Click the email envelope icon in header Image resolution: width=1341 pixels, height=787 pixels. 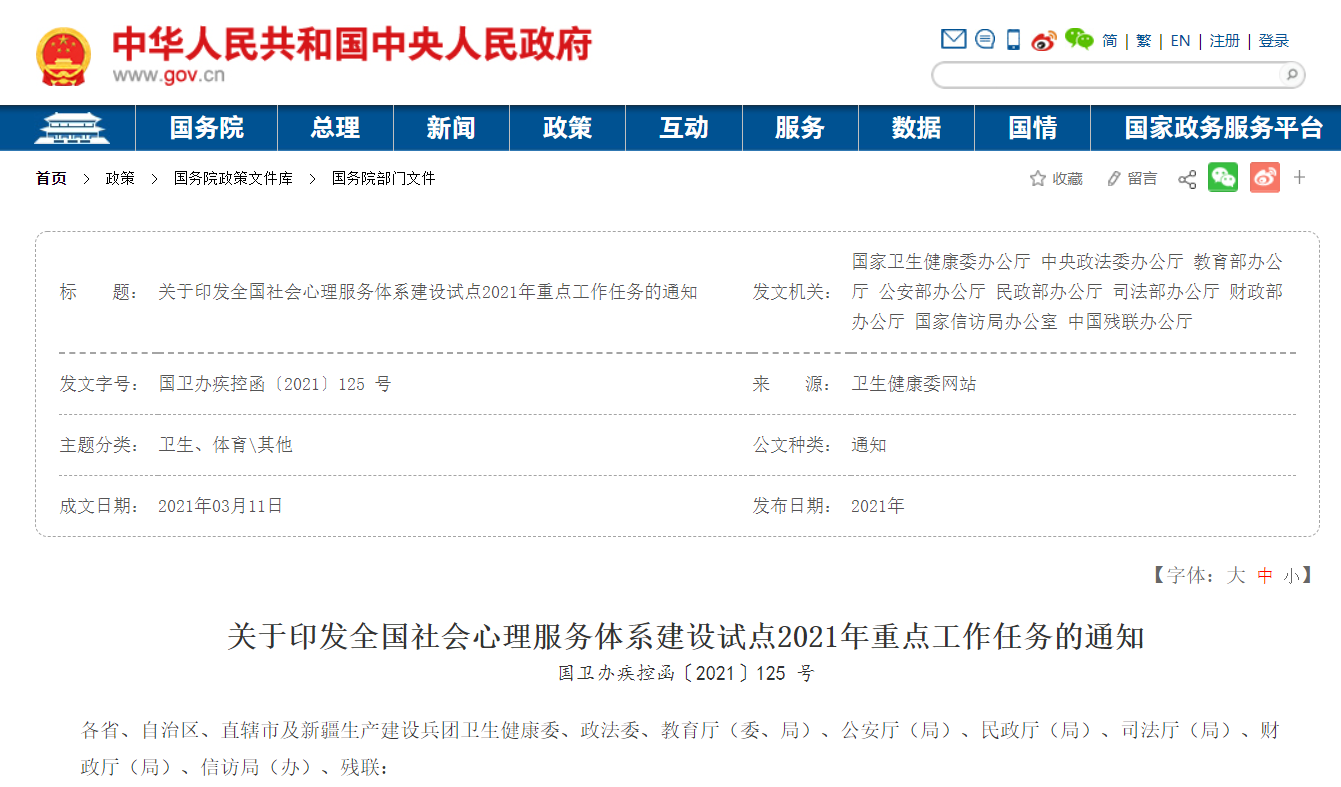(x=953, y=40)
